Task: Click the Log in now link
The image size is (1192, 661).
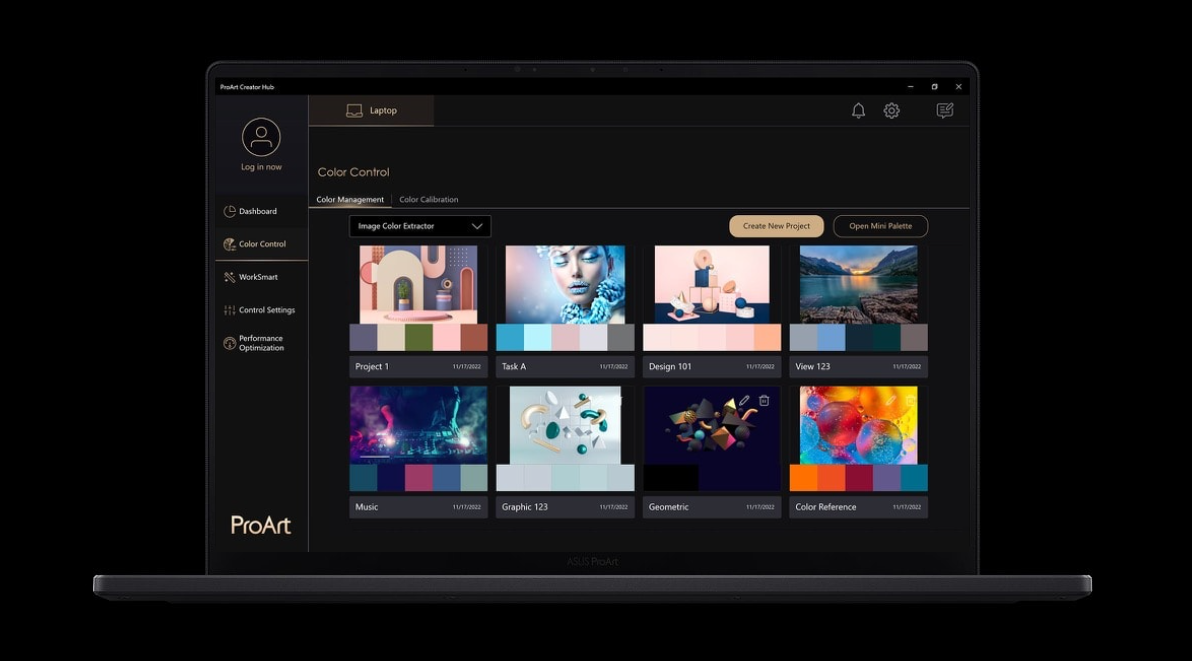Action: (x=261, y=167)
